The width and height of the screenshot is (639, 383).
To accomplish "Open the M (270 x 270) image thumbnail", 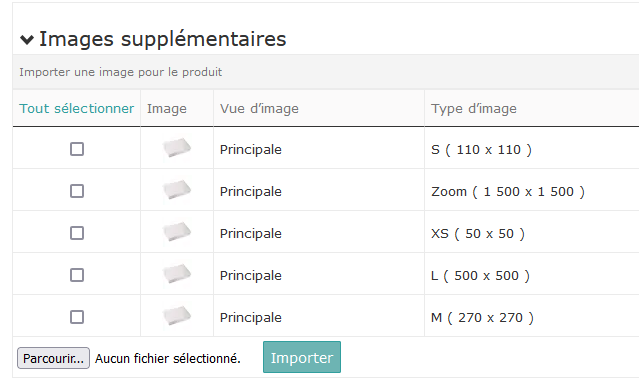I will [176, 315].
